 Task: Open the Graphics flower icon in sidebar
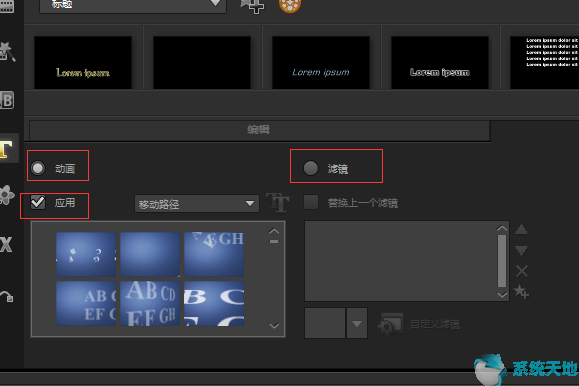tap(7, 195)
